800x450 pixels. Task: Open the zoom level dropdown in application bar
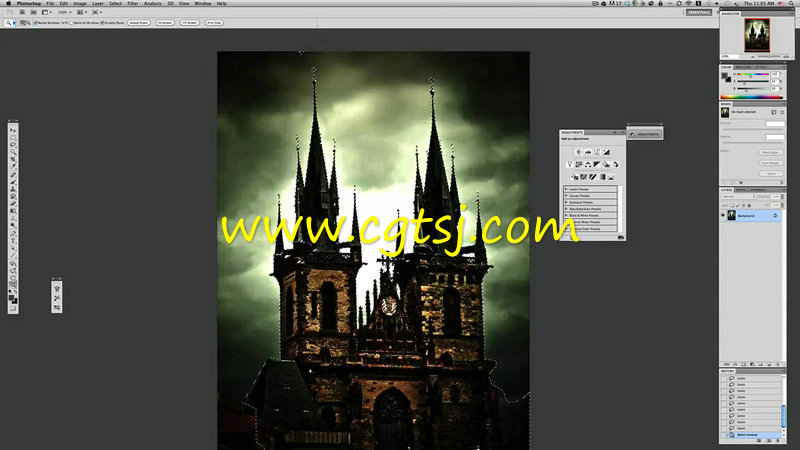(64, 12)
